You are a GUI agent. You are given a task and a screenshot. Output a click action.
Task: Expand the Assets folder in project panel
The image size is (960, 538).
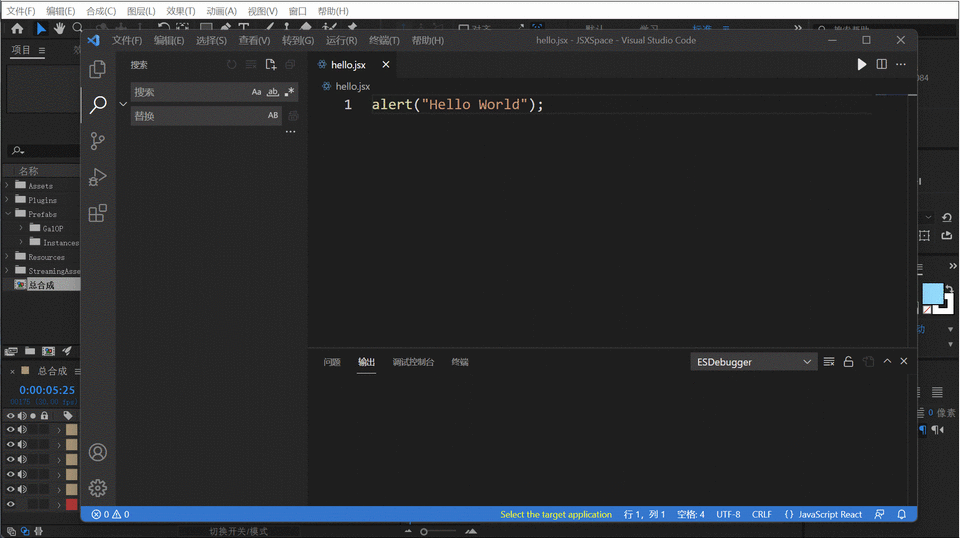[7, 185]
